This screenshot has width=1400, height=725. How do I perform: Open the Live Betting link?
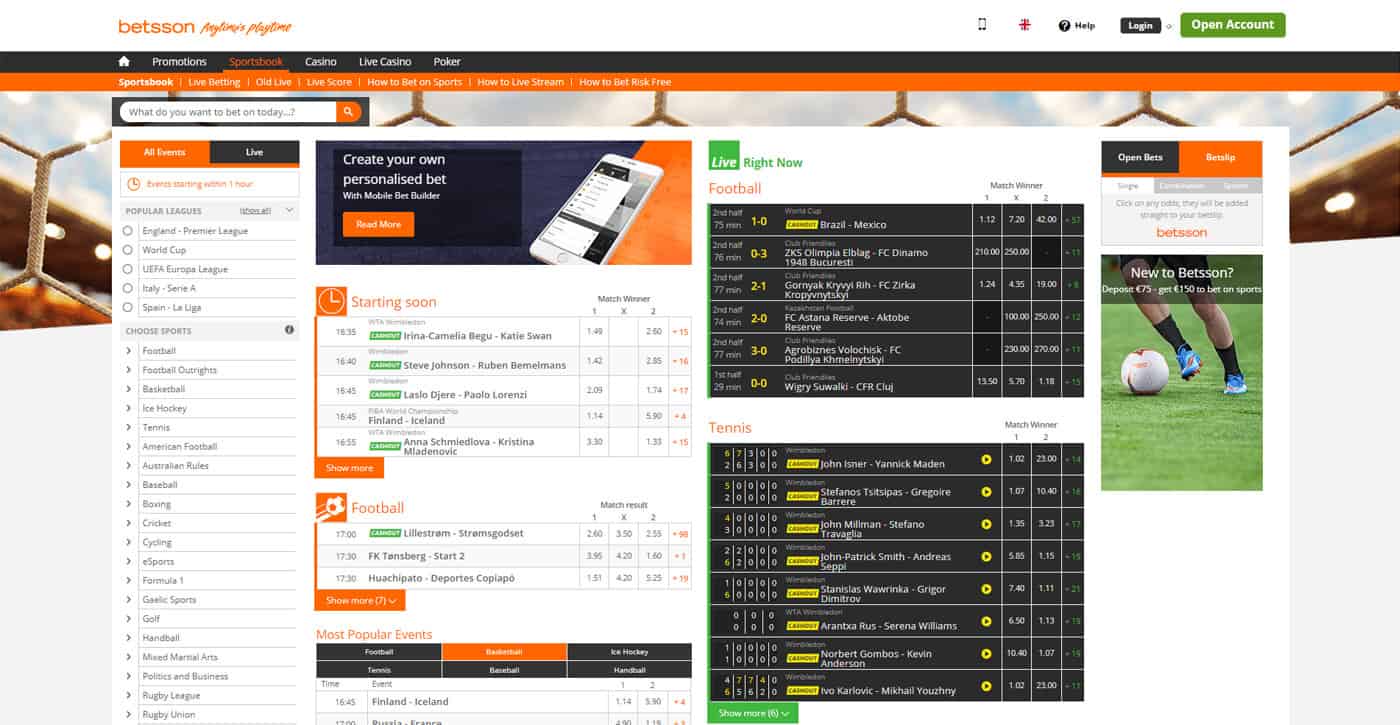(214, 82)
